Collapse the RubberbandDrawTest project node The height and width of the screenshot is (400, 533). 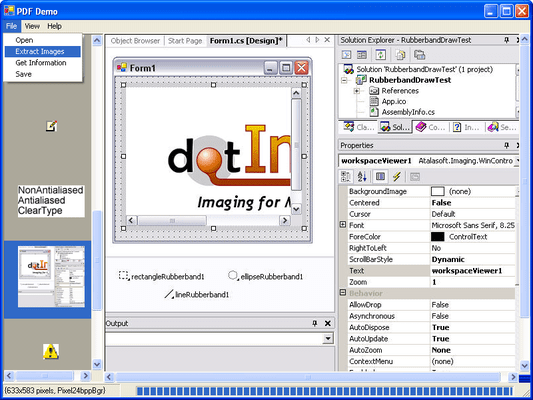pyautogui.click(x=344, y=81)
